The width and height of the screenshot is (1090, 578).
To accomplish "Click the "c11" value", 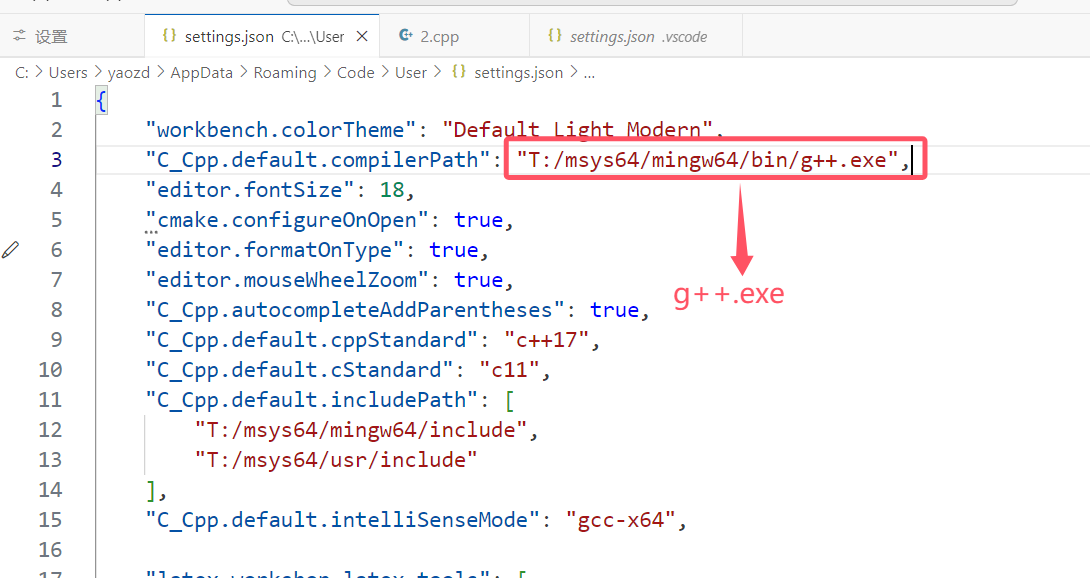I will point(509,369).
